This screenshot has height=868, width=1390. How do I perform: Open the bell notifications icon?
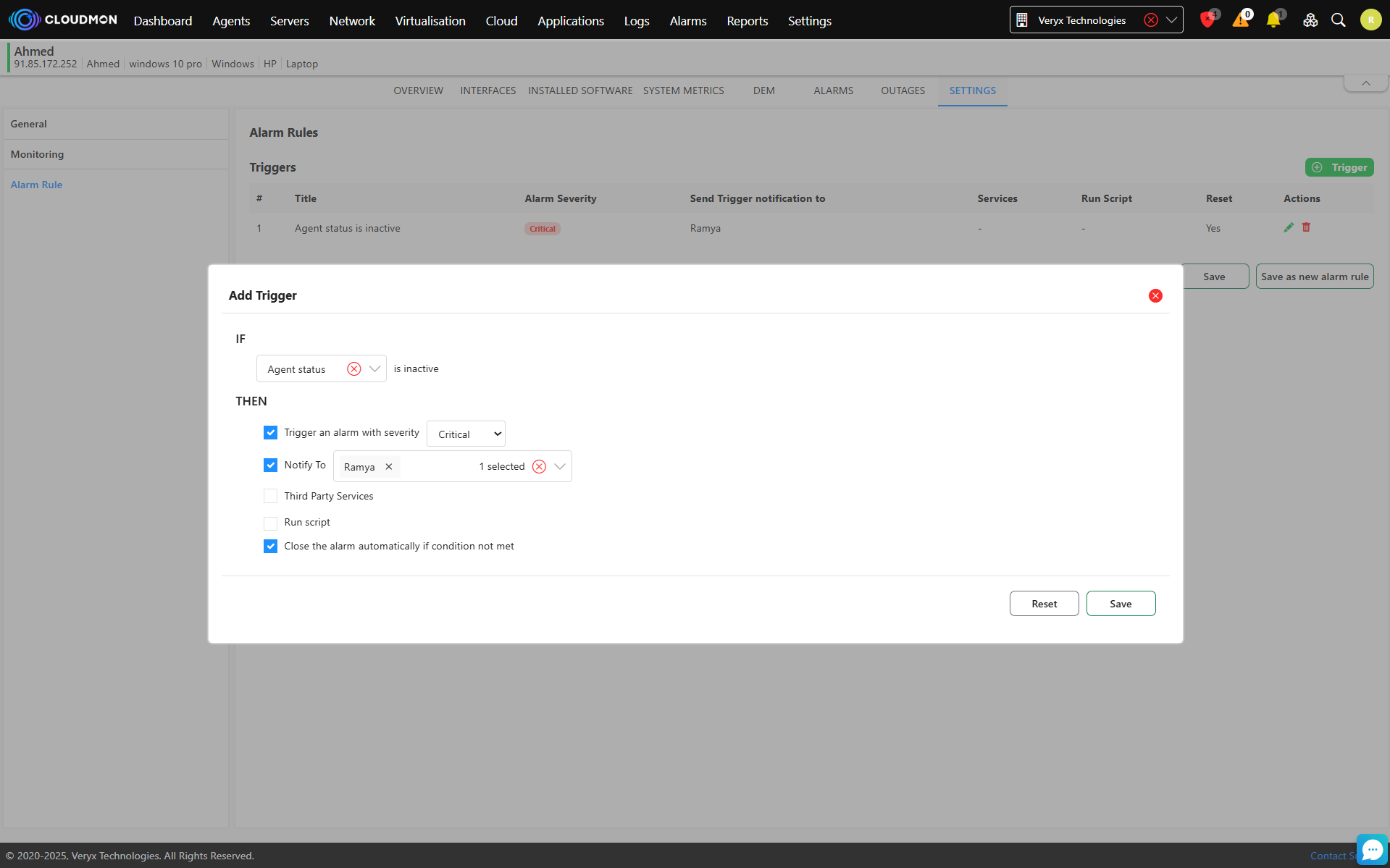(x=1273, y=20)
